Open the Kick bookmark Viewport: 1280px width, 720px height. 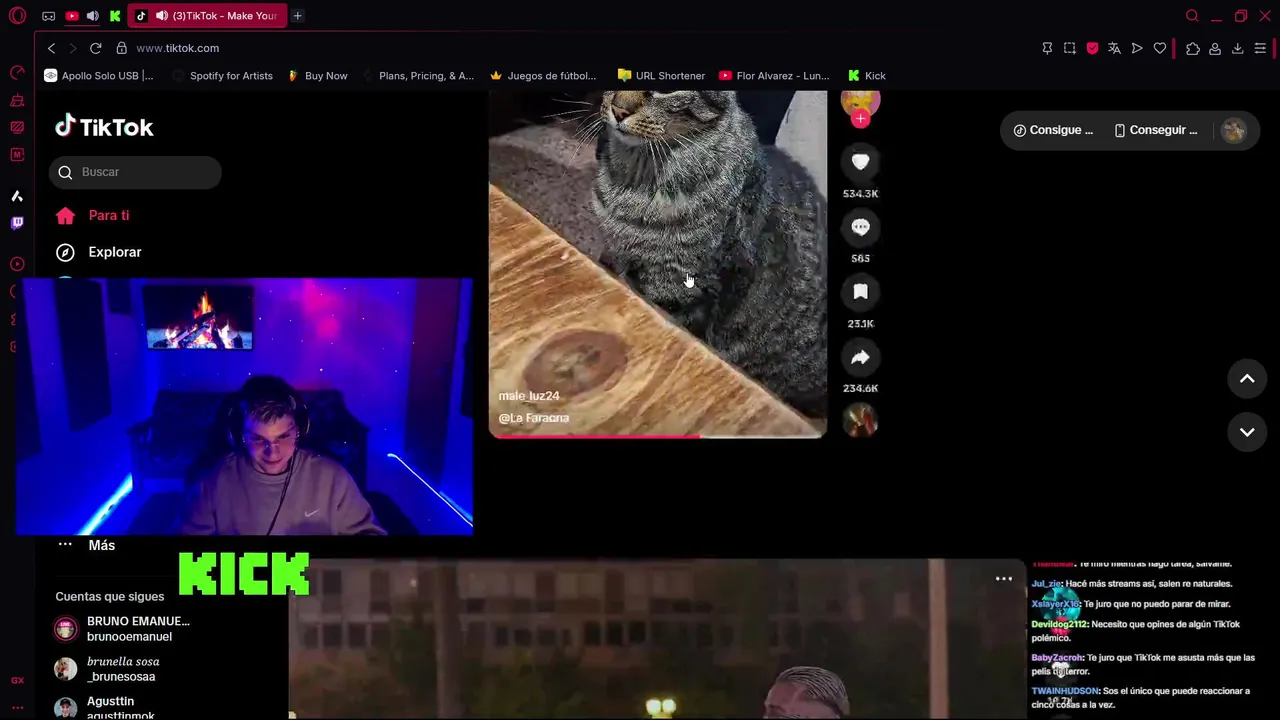coord(867,76)
